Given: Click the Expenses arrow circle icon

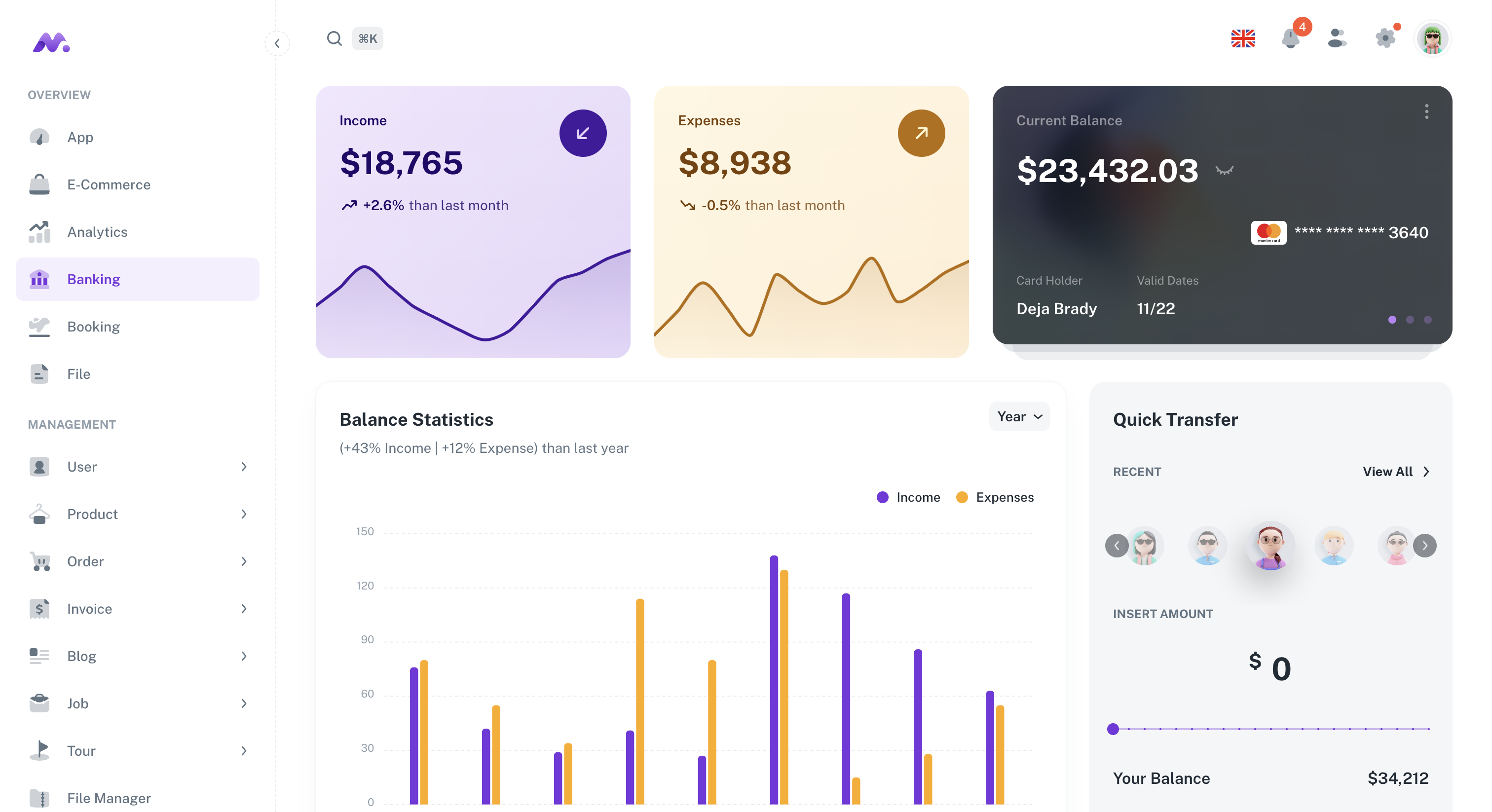Looking at the screenshot, I should click(x=921, y=134).
